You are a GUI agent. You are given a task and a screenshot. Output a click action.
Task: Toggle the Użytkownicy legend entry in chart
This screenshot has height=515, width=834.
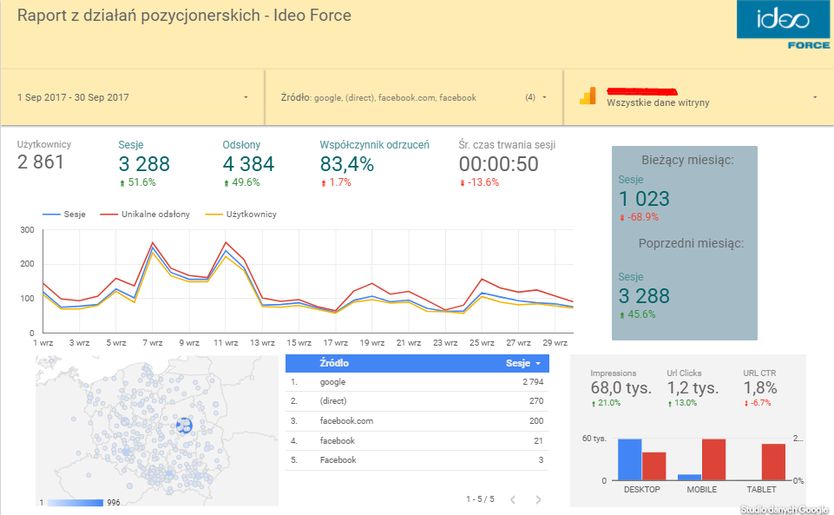241,214
